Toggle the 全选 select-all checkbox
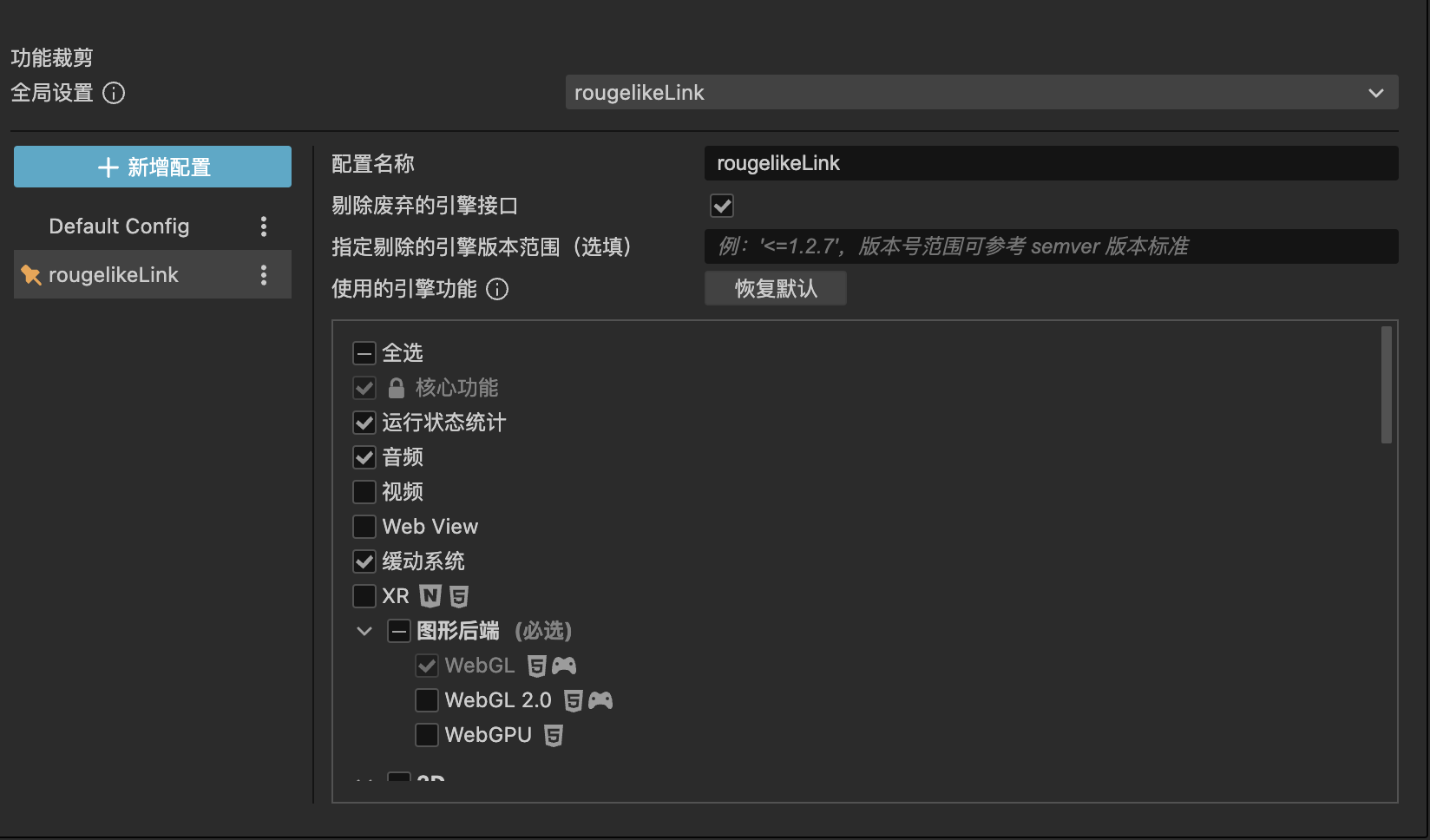1430x840 pixels. click(x=364, y=353)
